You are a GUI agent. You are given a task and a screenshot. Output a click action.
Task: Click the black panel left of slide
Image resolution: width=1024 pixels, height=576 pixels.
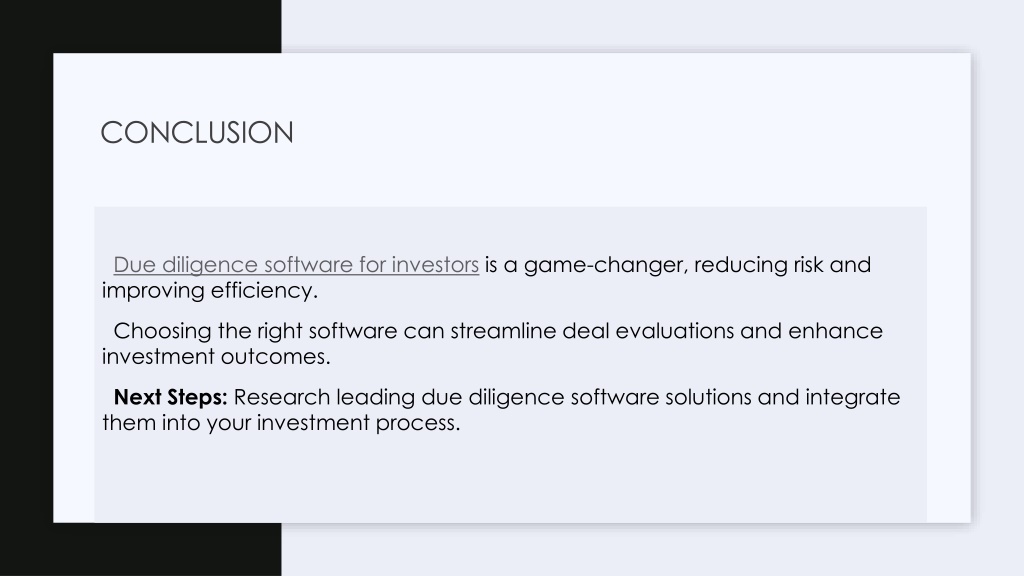click(x=26, y=287)
